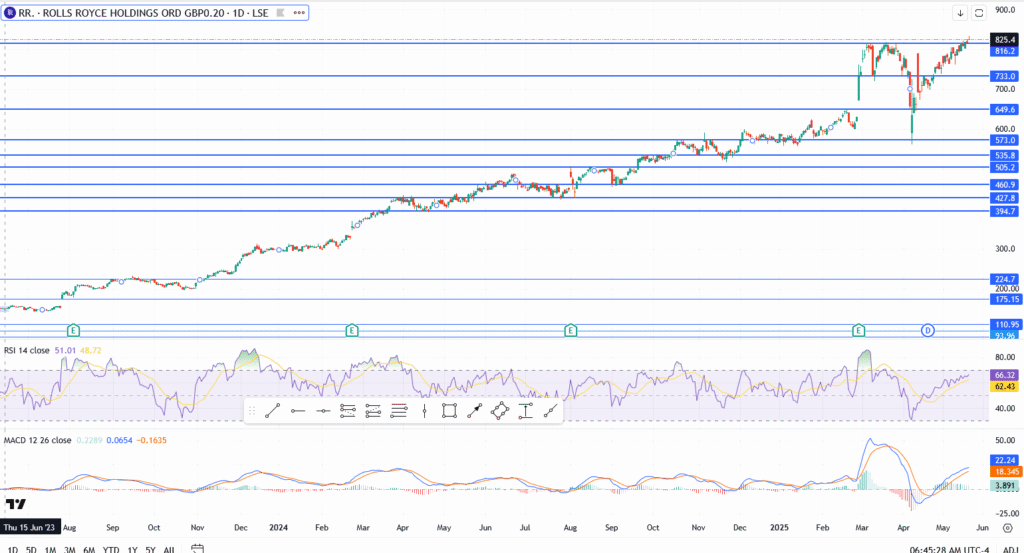Click the blue dividend D marker
This screenshot has height=553, width=1024.
[927, 329]
